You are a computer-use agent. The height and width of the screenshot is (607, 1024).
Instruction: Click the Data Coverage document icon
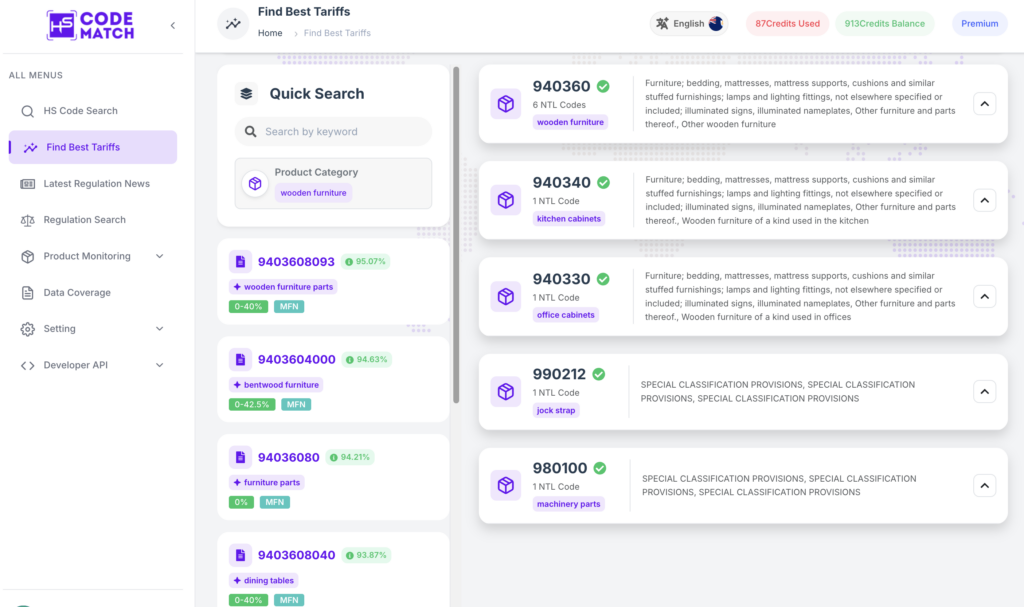(27, 293)
